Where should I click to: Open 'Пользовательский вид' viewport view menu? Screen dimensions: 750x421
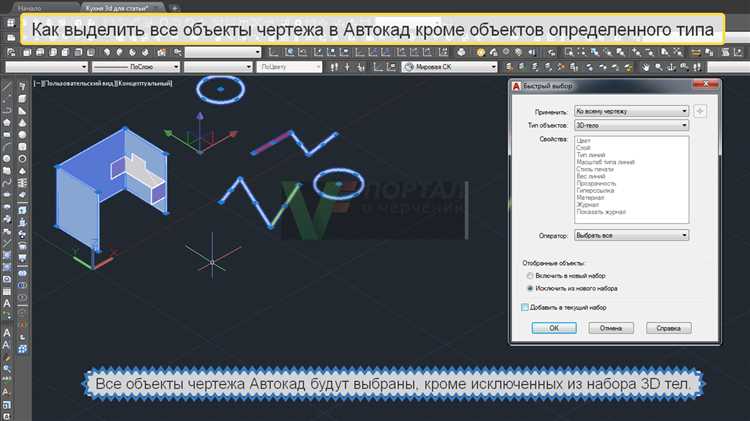(x=78, y=83)
